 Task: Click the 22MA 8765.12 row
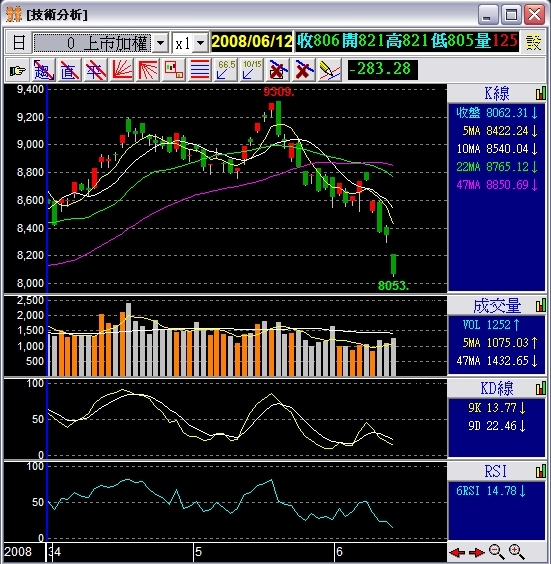click(x=497, y=167)
